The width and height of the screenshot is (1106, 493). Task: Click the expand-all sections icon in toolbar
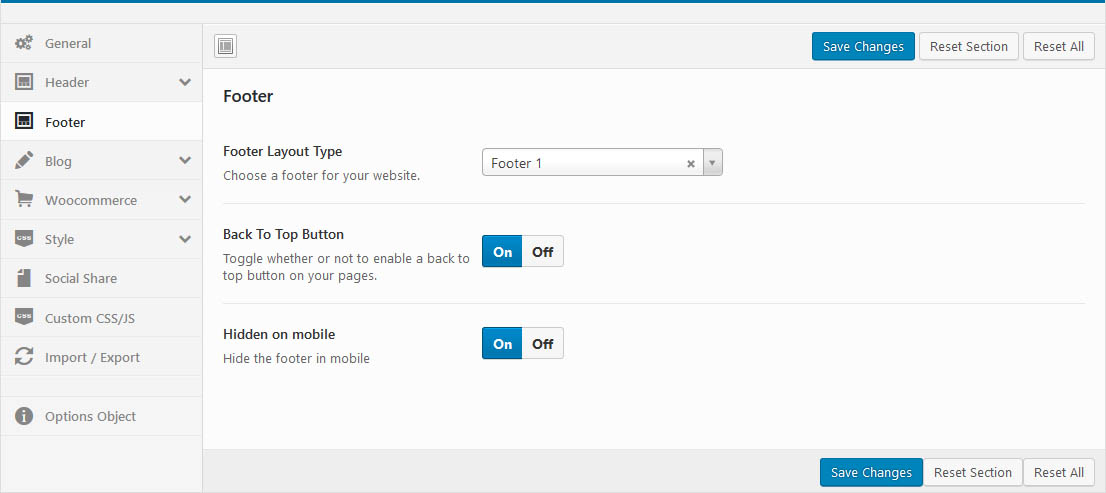225,46
